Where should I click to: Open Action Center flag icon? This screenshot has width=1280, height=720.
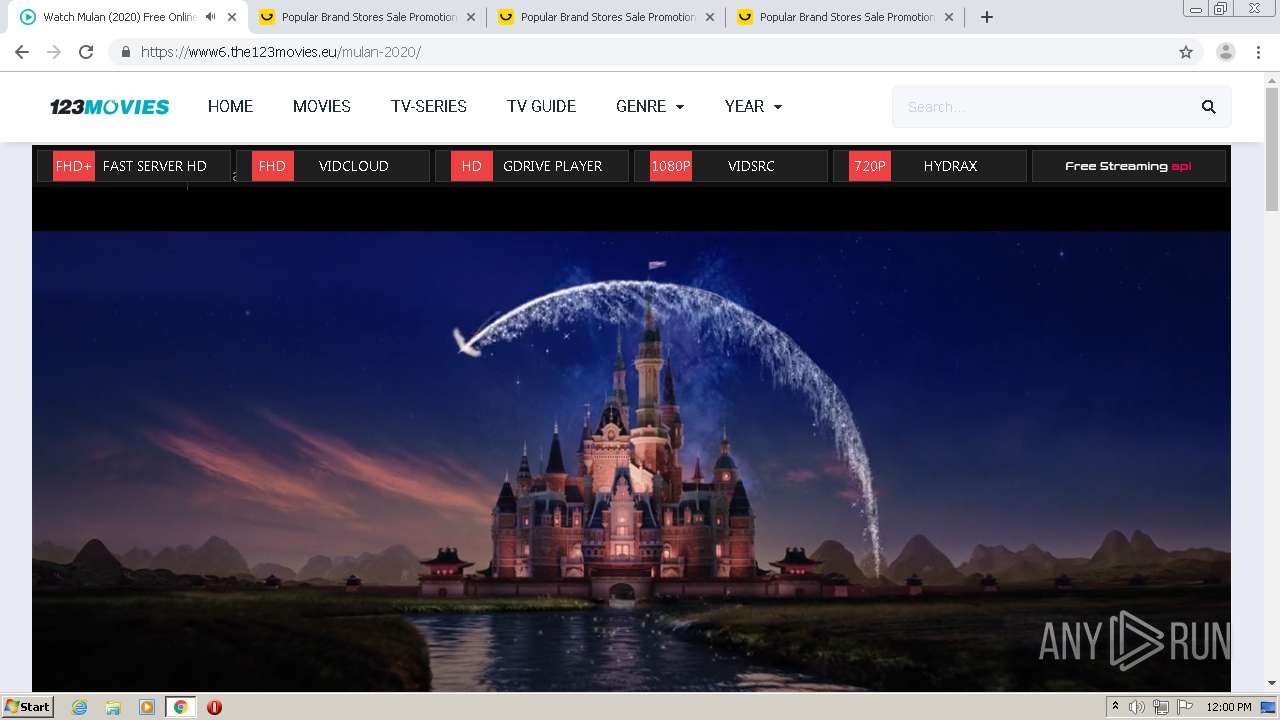coord(1185,707)
